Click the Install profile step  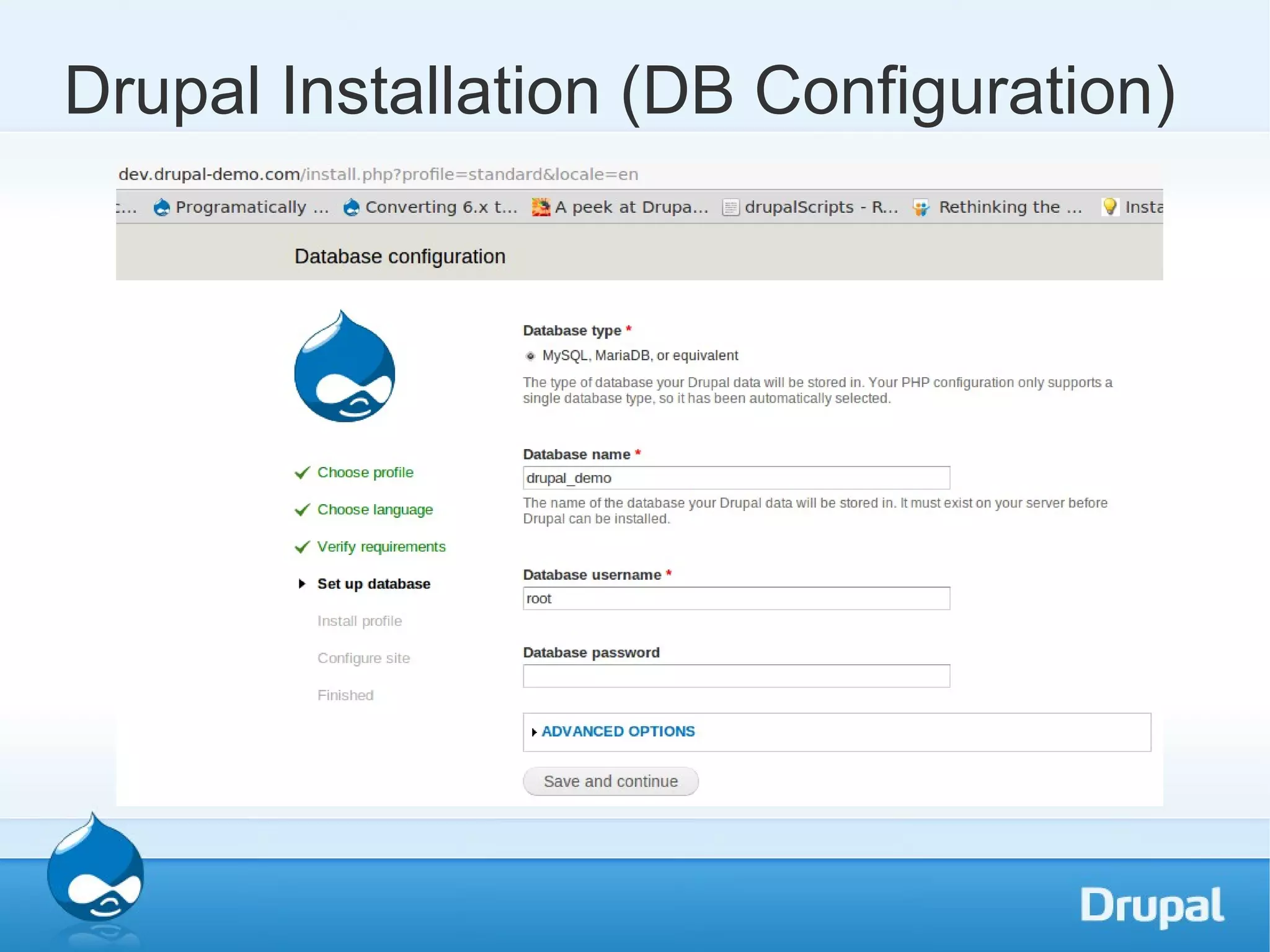[360, 621]
